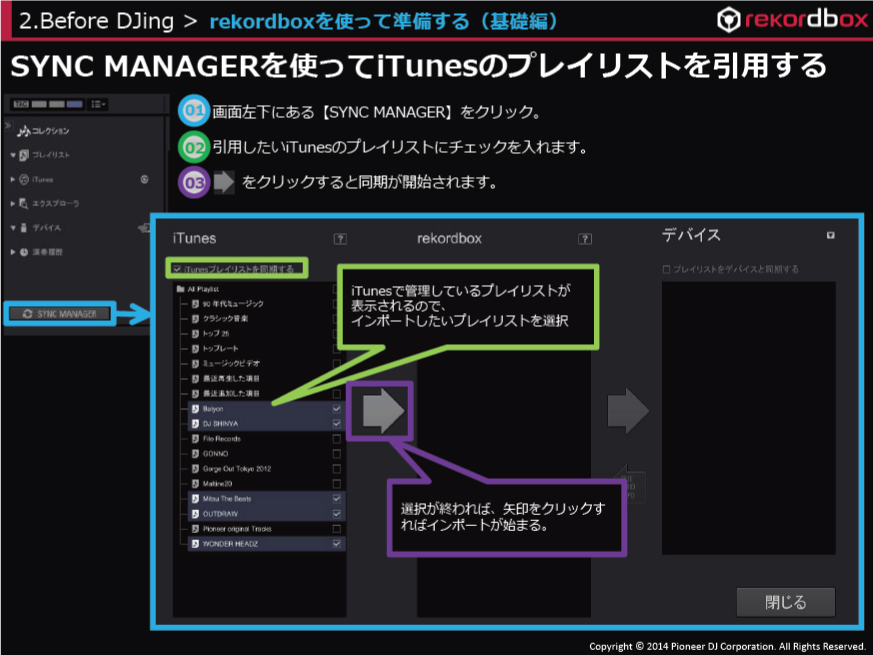Click the SYNC MANAGER button

click(x=60, y=314)
